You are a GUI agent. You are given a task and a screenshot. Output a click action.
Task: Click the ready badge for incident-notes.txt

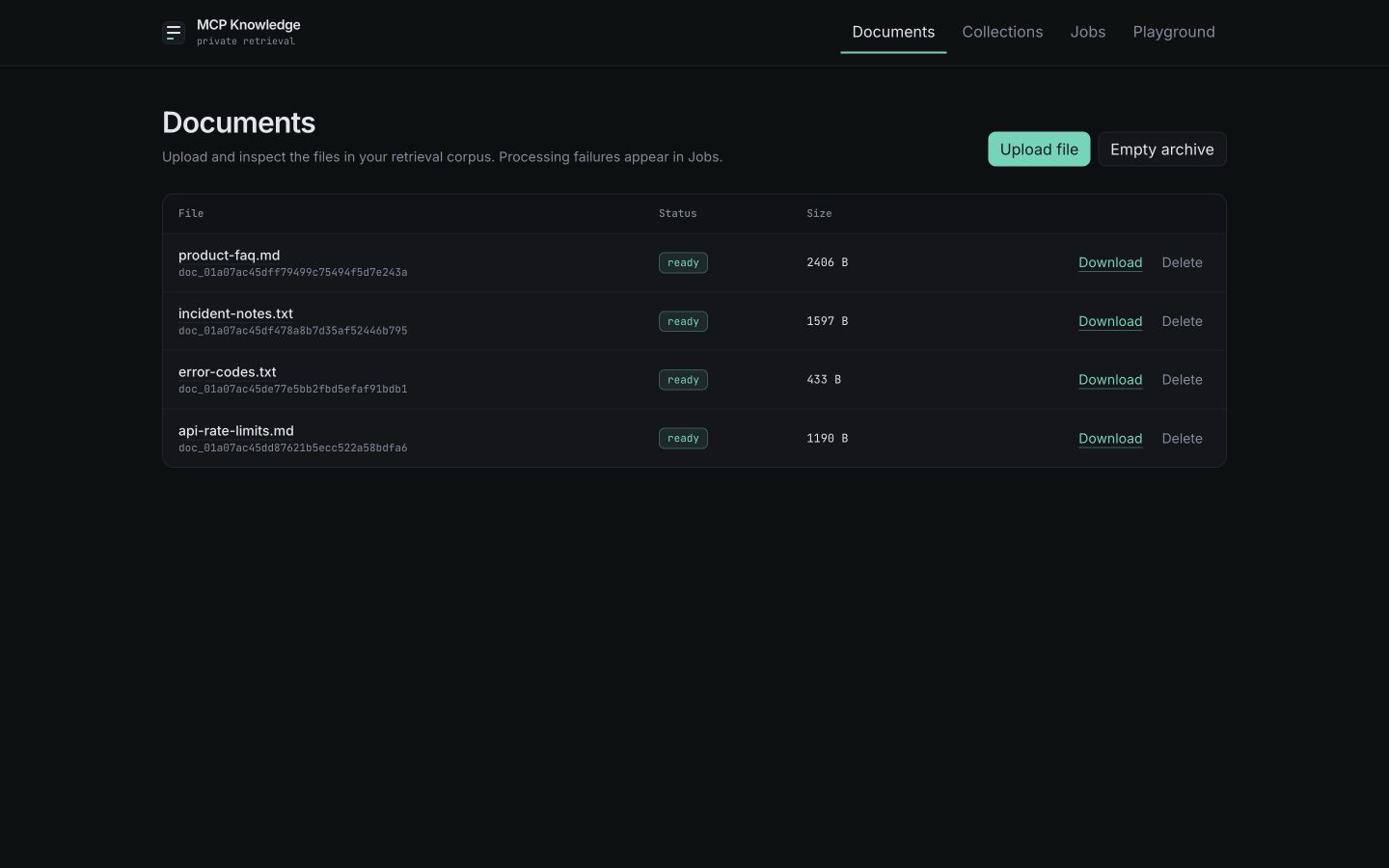(683, 321)
